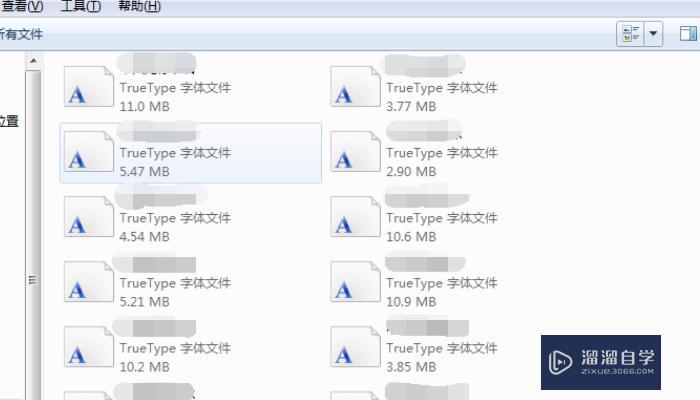700x400 pixels.
Task: Open the 查看(V) menu
Action: point(22,7)
